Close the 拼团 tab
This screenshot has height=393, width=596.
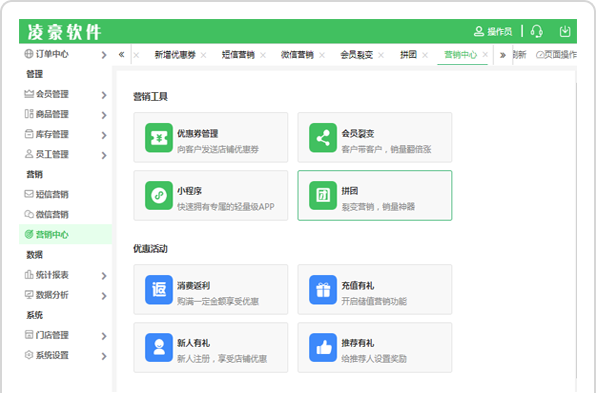[425, 55]
